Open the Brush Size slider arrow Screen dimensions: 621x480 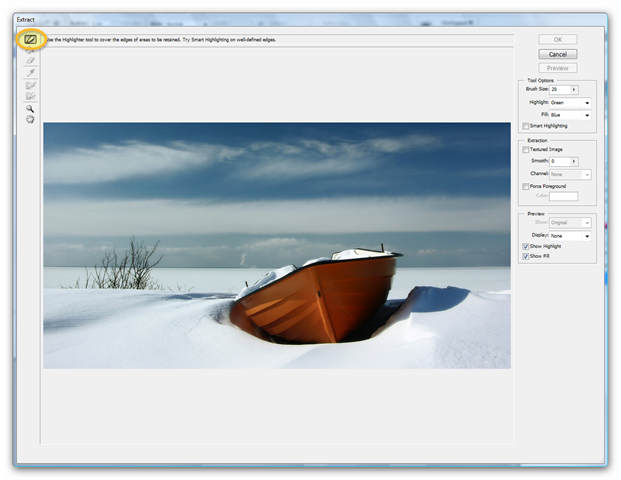574,90
